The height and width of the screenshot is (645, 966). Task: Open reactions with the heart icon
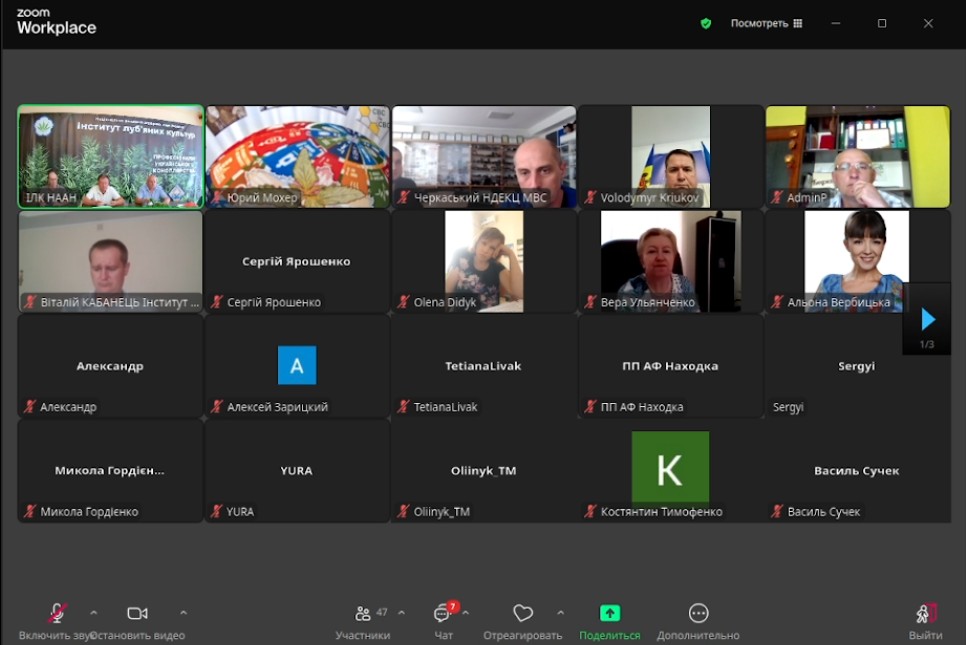pos(523,613)
